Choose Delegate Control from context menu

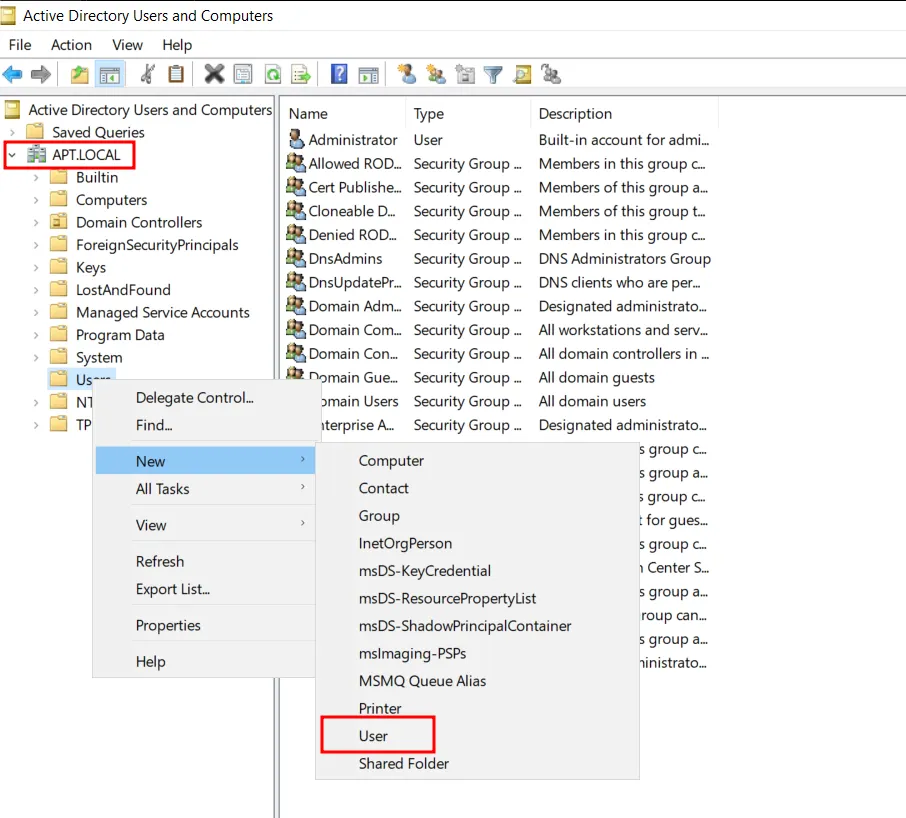(205, 397)
